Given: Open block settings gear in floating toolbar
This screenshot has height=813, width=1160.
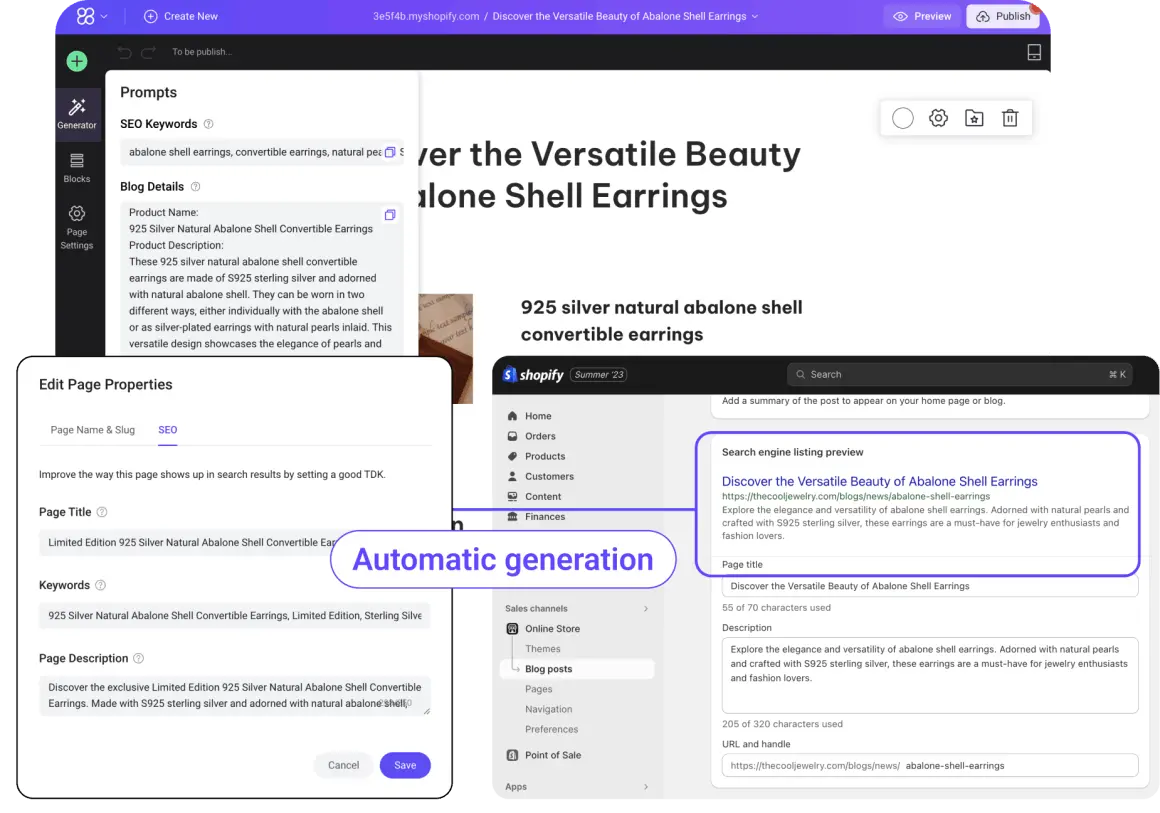Looking at the screenshot, I should pos(938,118).
